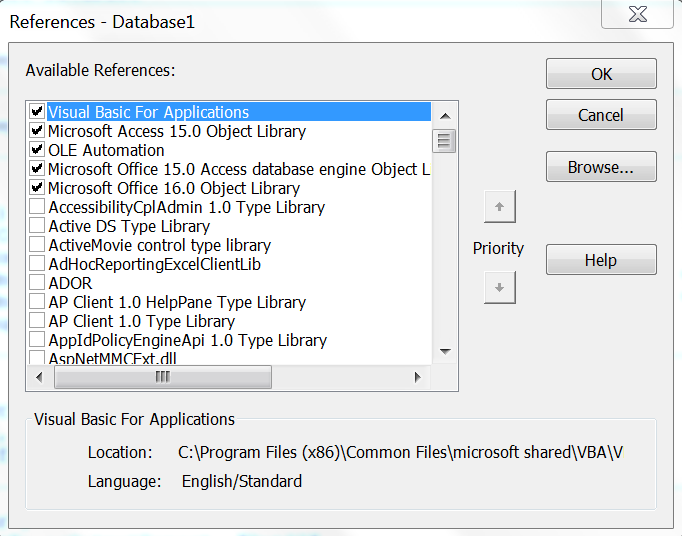Open Help for References dialog
682x536 pixels.
pyautogui.click(x=602, y=260)
